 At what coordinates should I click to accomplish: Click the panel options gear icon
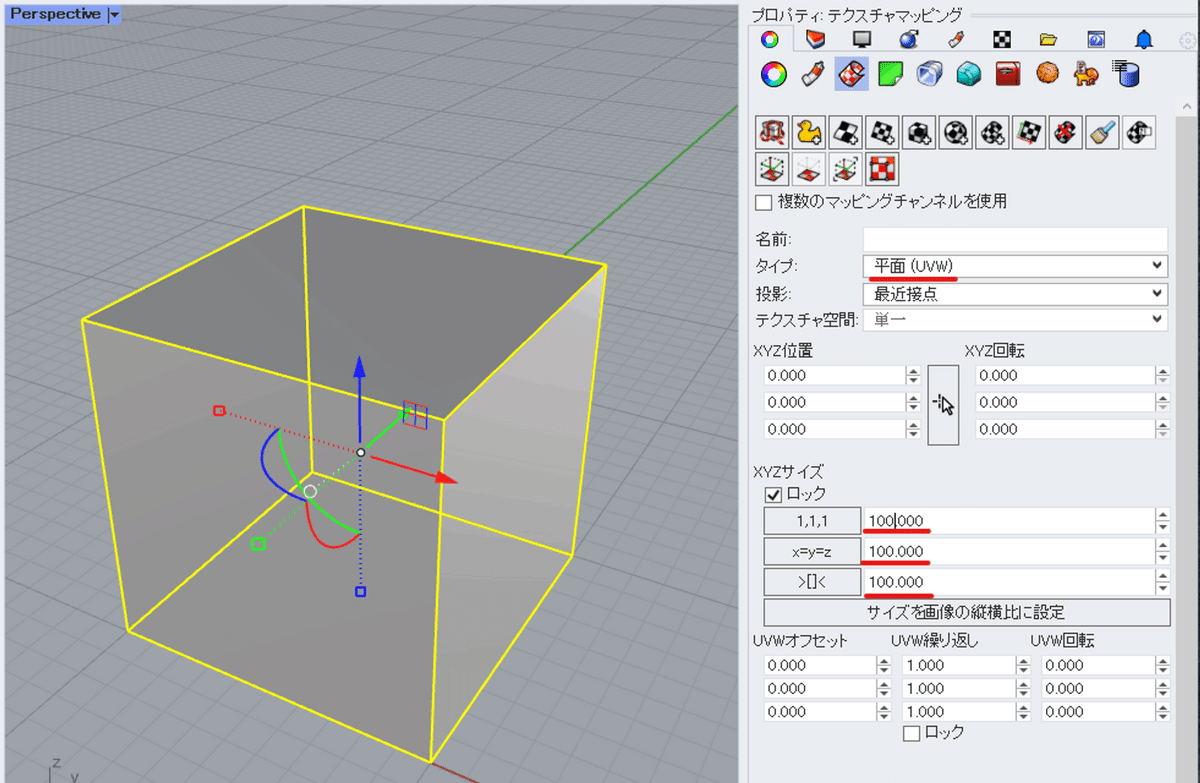[1188, 40]
